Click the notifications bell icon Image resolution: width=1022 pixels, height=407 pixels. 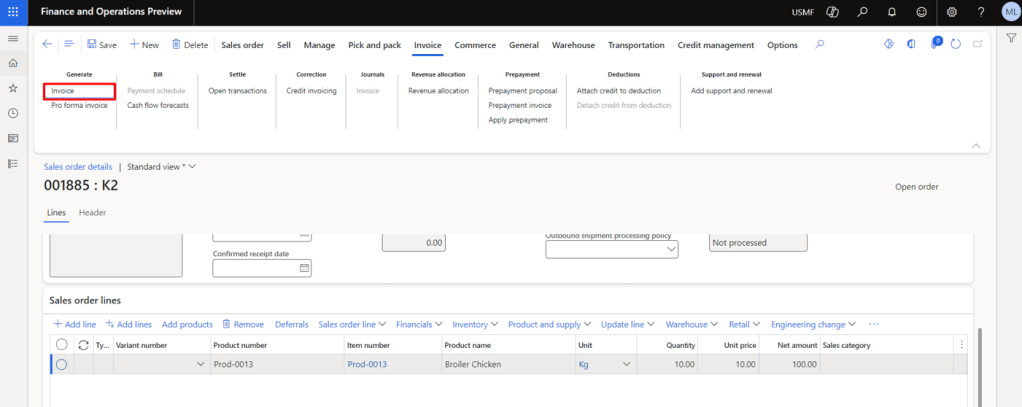point(891,12)
